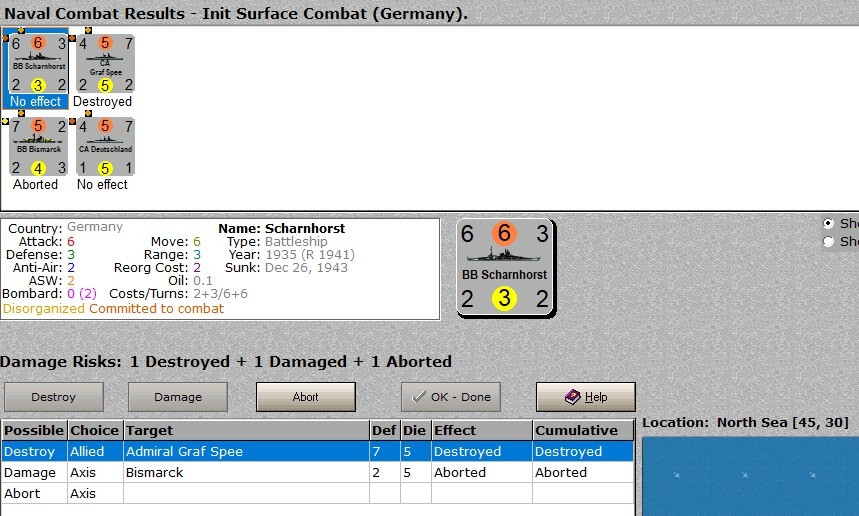The width and height of the screenshot is (859, 516).
Task: Click the large Scharnhorst counter preview
Action: (505, 267)
